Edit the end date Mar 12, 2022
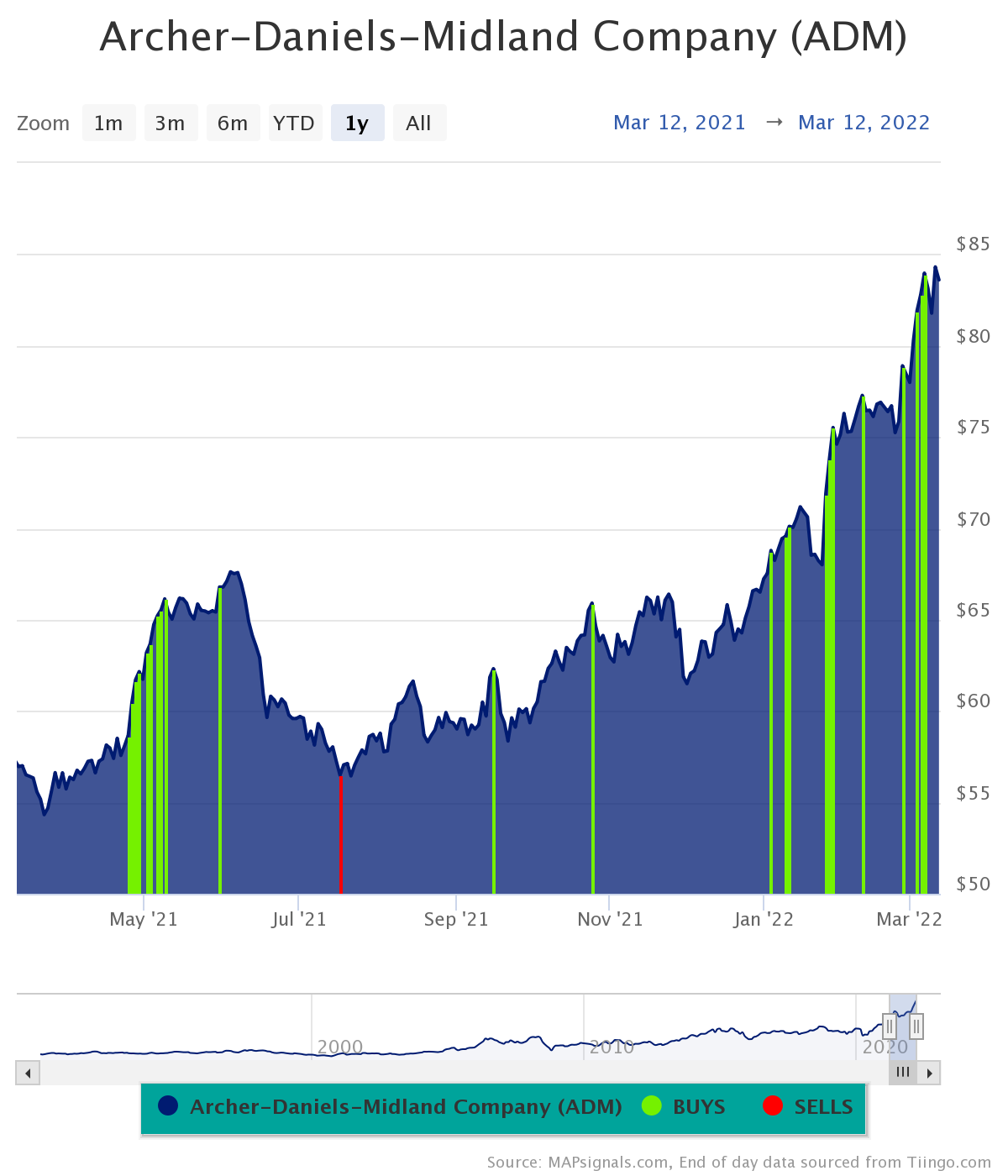The width and height of the screenshot is (1008, 1176). coord(864,123)
